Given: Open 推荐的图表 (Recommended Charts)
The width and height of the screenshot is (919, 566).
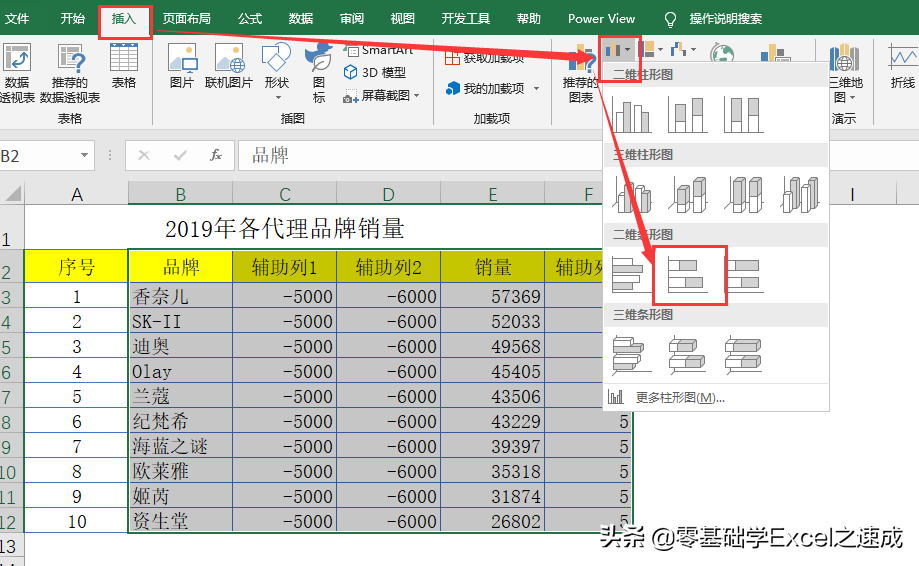Looking at the screenshot, I should click(580, 73).
